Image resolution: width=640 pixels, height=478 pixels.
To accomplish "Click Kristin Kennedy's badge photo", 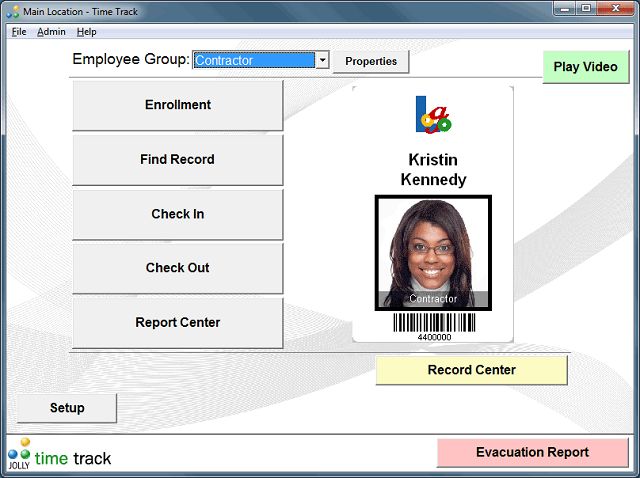I will 433,253.
